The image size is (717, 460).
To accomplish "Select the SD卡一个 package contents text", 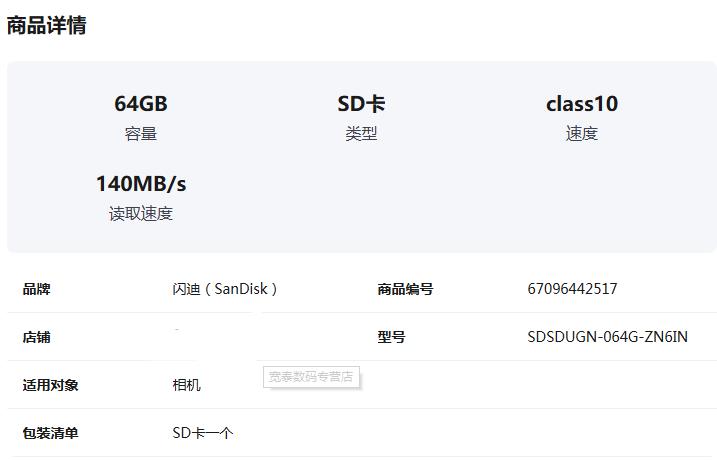I will [x=203, y=433].
